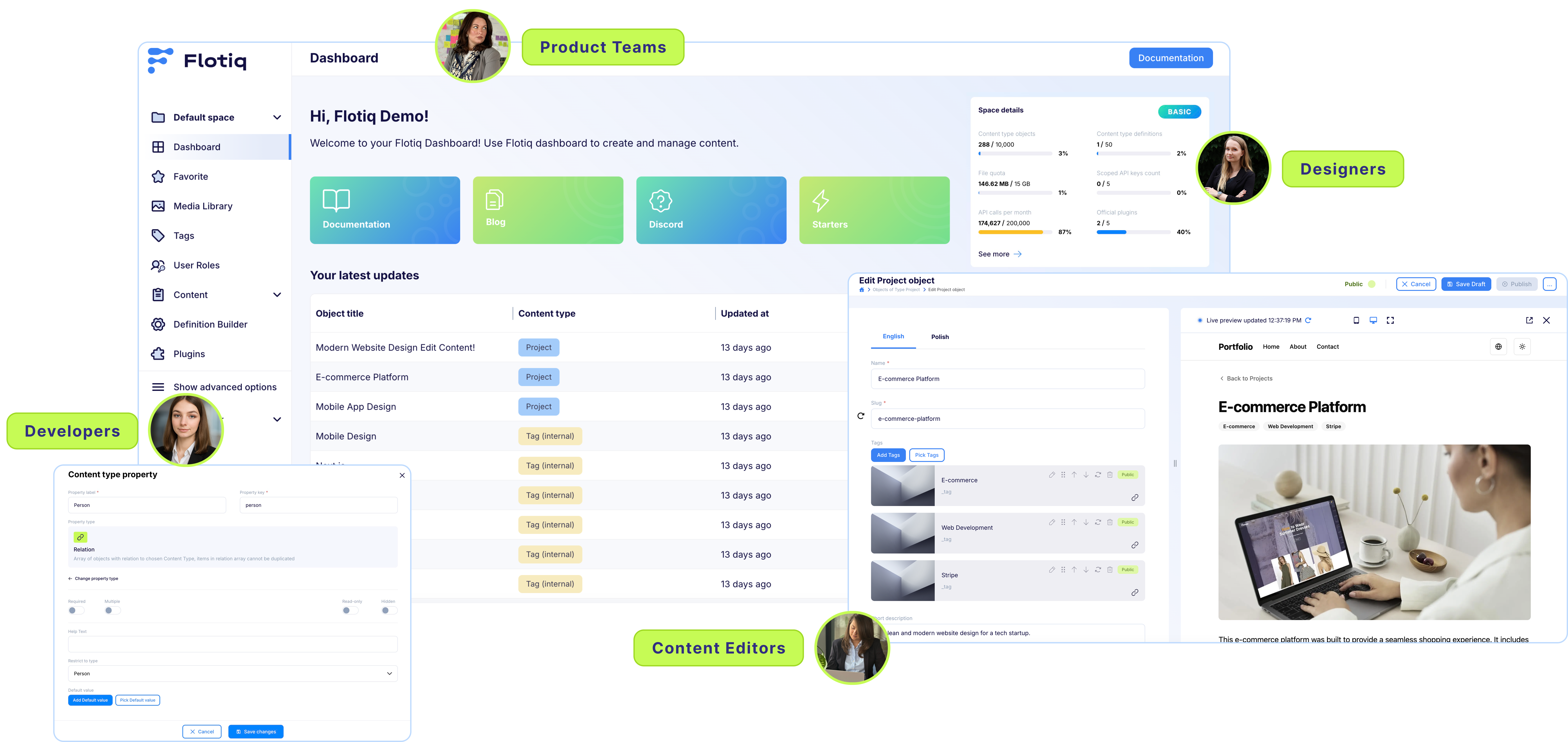Click Project tag in E-commerce Platform row
1568x742 pixels.
tap(539, 377)
